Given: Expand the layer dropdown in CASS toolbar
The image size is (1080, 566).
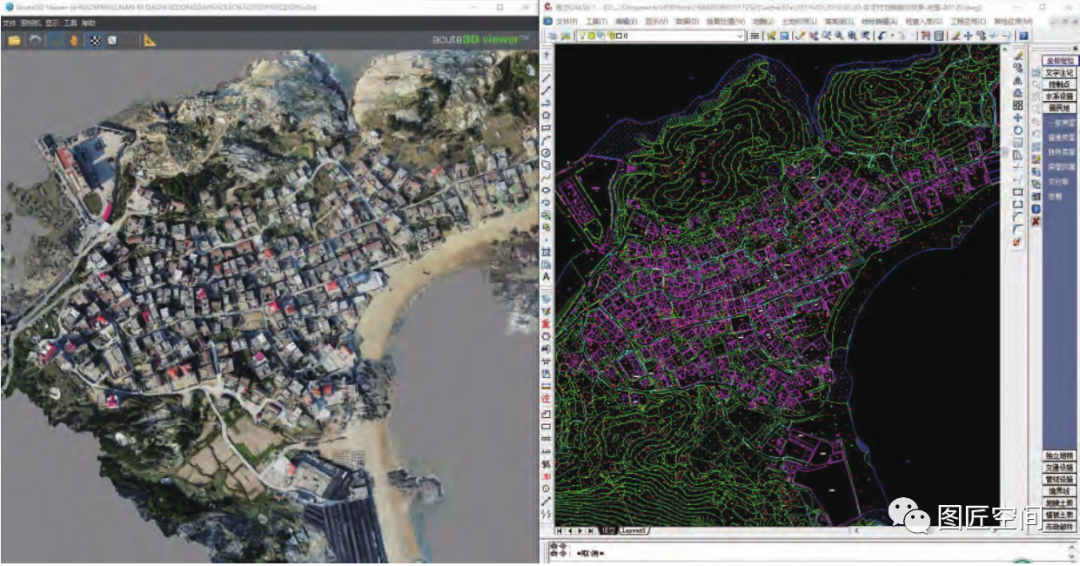Looking at the screenshot, I should tap(740, 36).
